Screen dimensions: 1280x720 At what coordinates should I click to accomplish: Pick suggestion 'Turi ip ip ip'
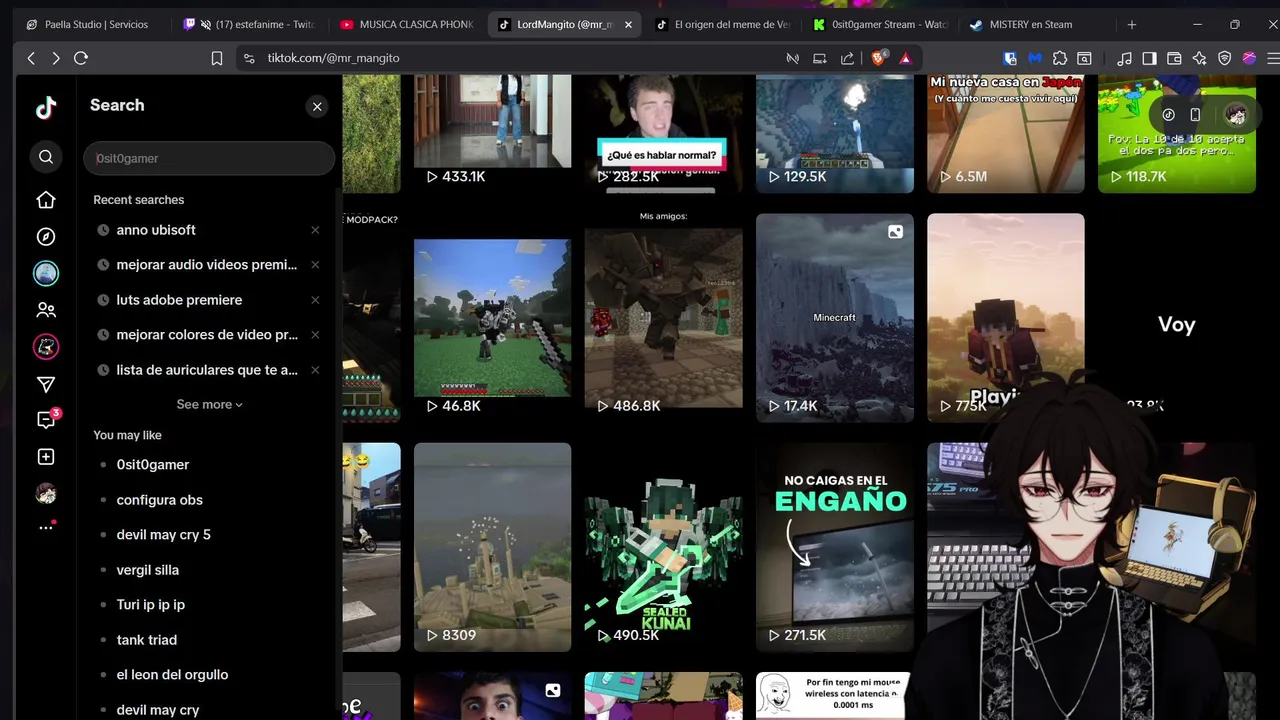[x=150, y=605]
